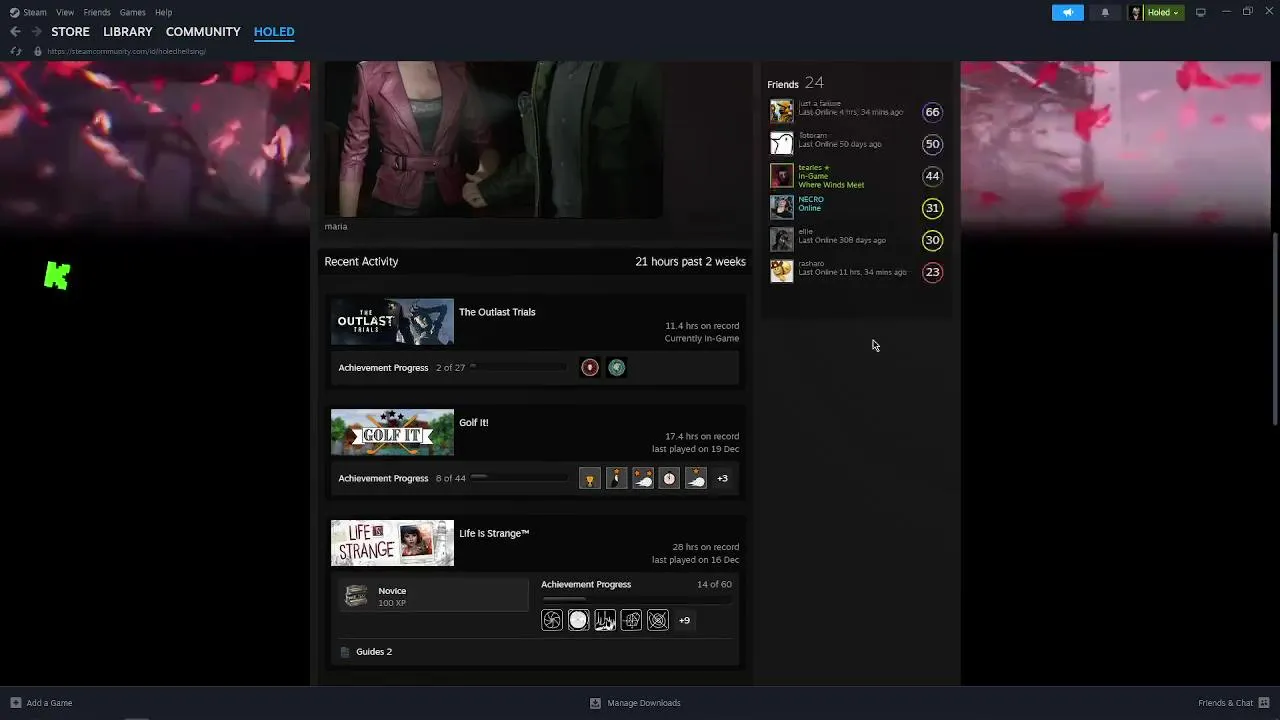Click first Life Is Strange achievement icon
The width and height of the screenshot is (1280, 720).
[x=552, y=621]
